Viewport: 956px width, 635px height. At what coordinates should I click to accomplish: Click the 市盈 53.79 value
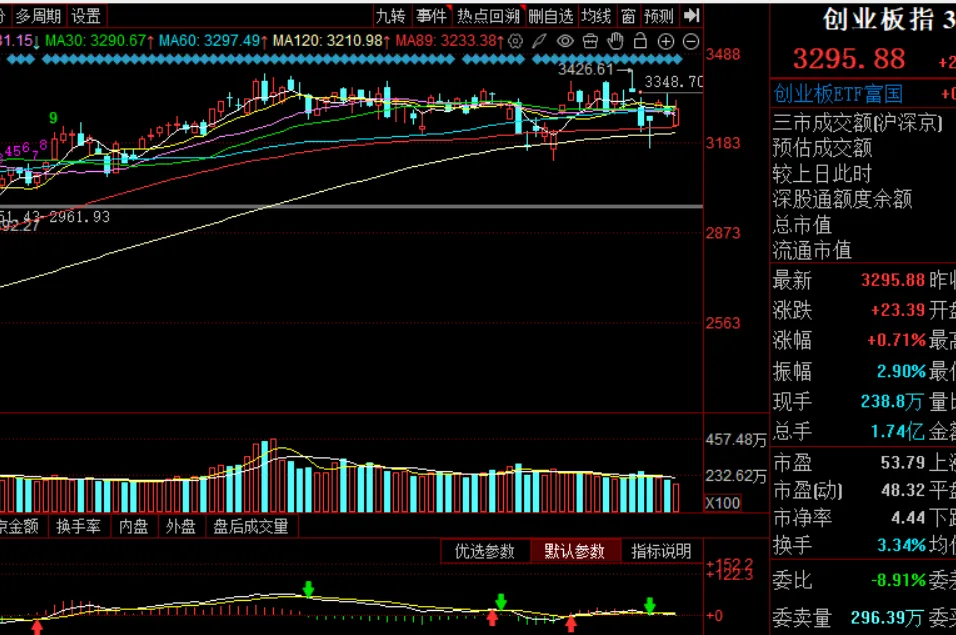903,463
